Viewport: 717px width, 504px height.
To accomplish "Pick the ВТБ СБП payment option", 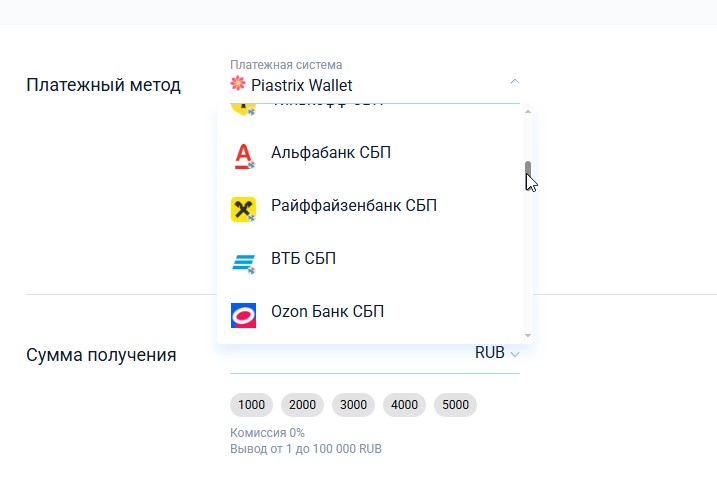I will 304,259.
